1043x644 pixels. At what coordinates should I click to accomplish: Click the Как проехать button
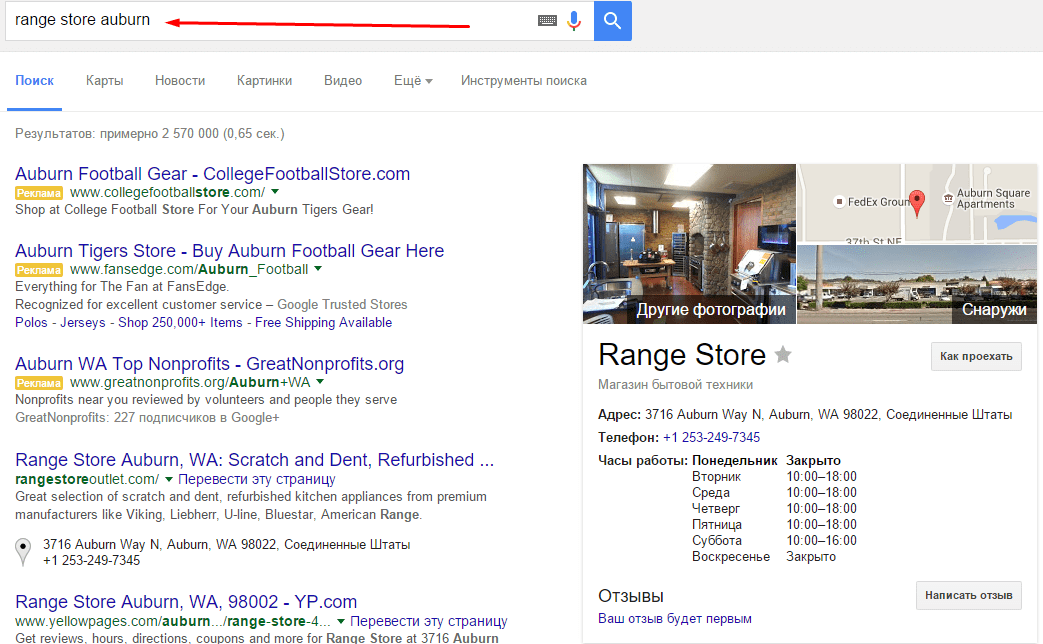[x=976, y=356]
